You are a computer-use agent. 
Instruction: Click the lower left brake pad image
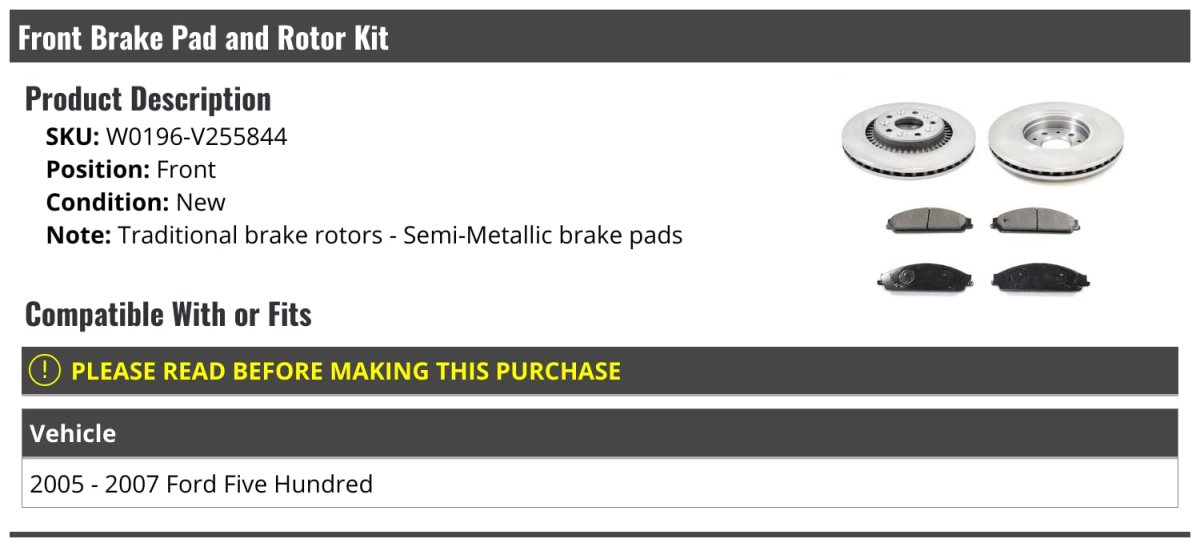point(918,277)
